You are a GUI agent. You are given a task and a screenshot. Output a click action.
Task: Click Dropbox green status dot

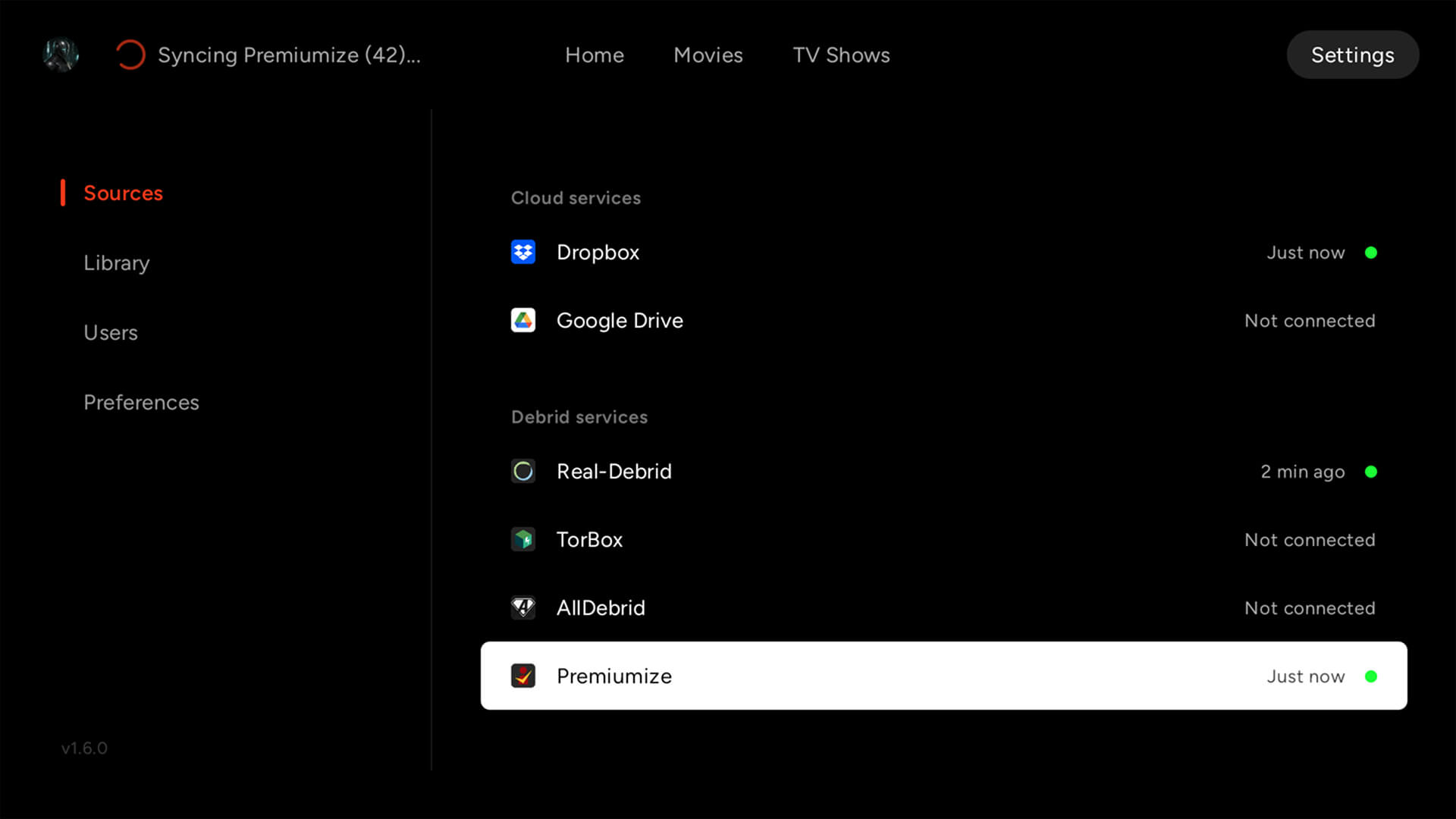[1371, 253]
